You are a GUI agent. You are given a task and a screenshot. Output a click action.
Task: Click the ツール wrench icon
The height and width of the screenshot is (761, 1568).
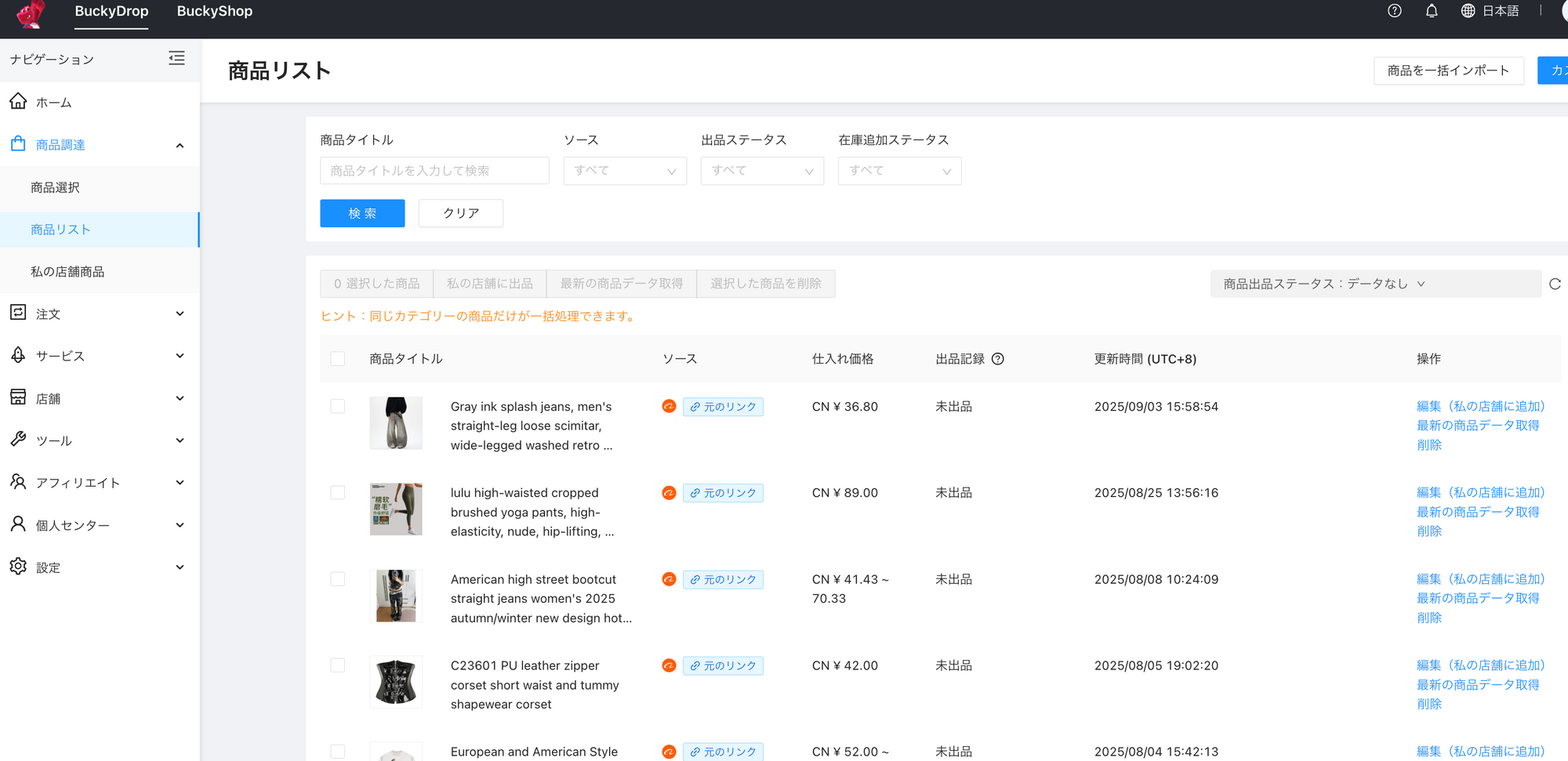tap(18, 440)
